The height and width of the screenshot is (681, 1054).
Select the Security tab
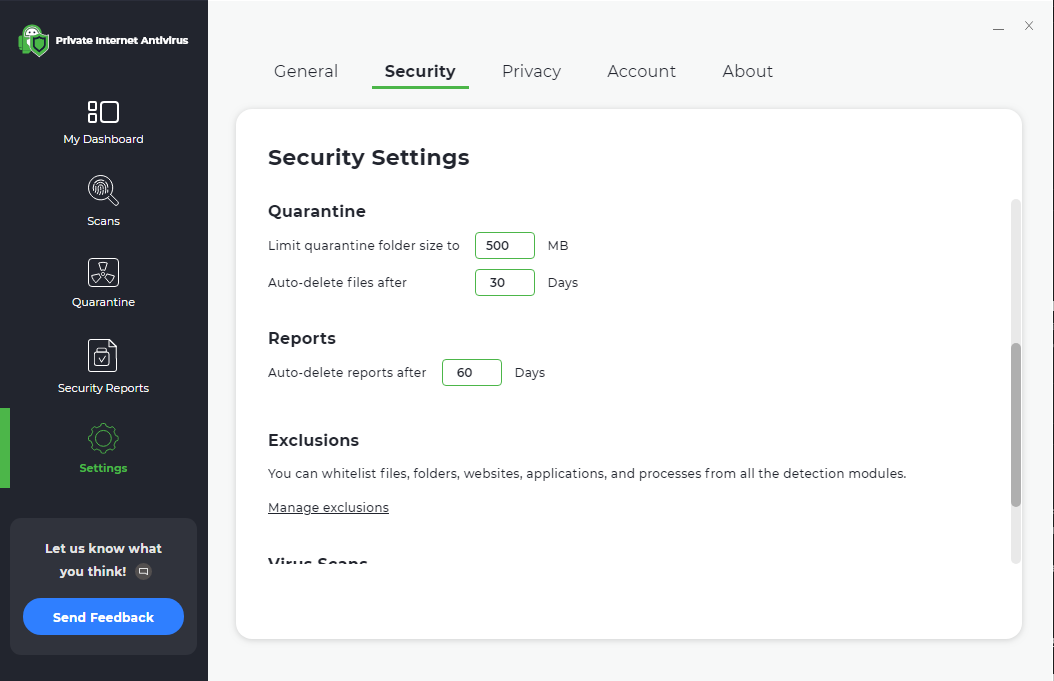tap(420, 72)
